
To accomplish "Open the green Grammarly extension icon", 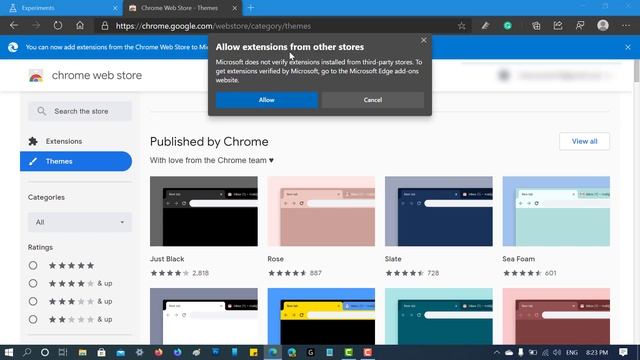I will tap(507, 26).
